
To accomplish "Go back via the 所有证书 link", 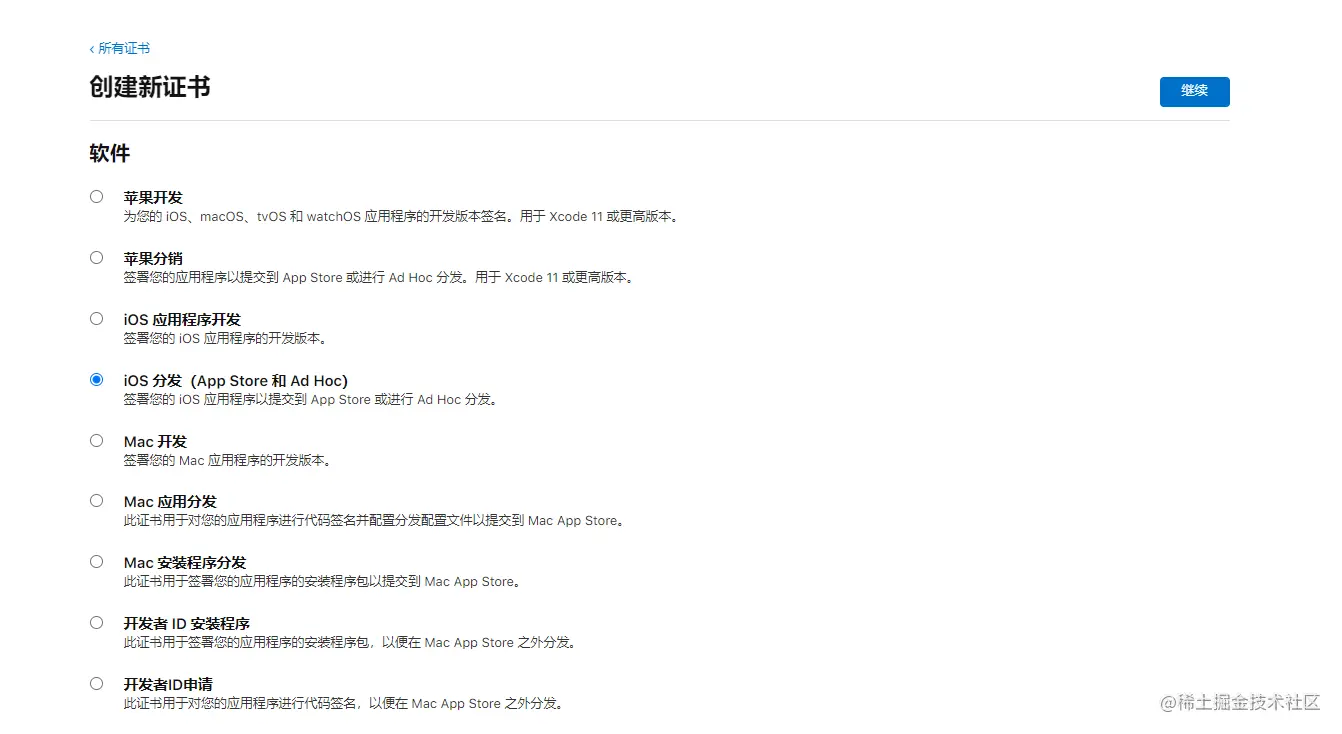I will [x=120, y=47].
